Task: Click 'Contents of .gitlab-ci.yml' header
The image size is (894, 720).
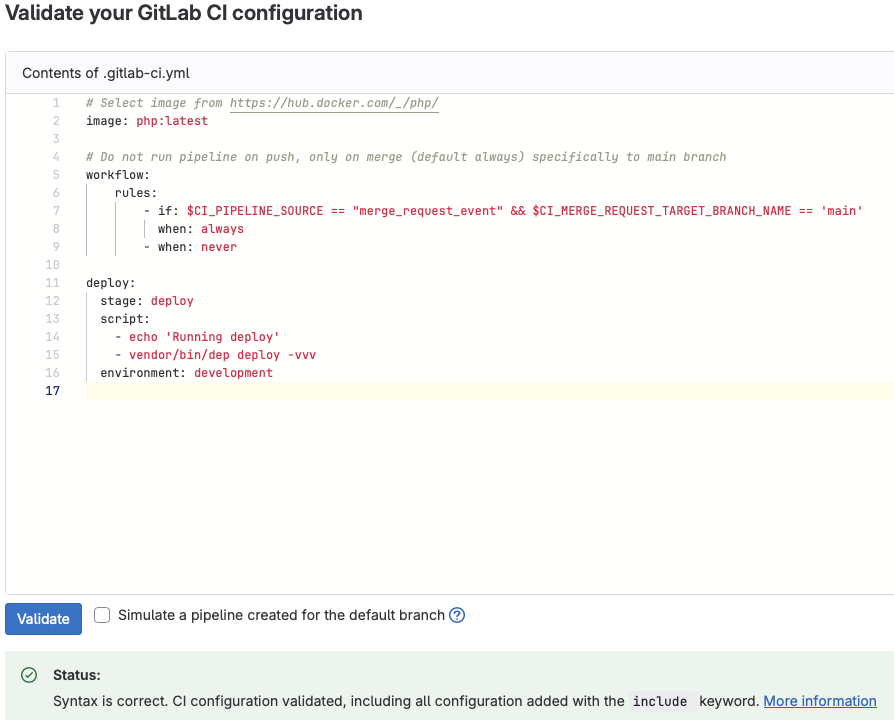Action: coord(106,73)
